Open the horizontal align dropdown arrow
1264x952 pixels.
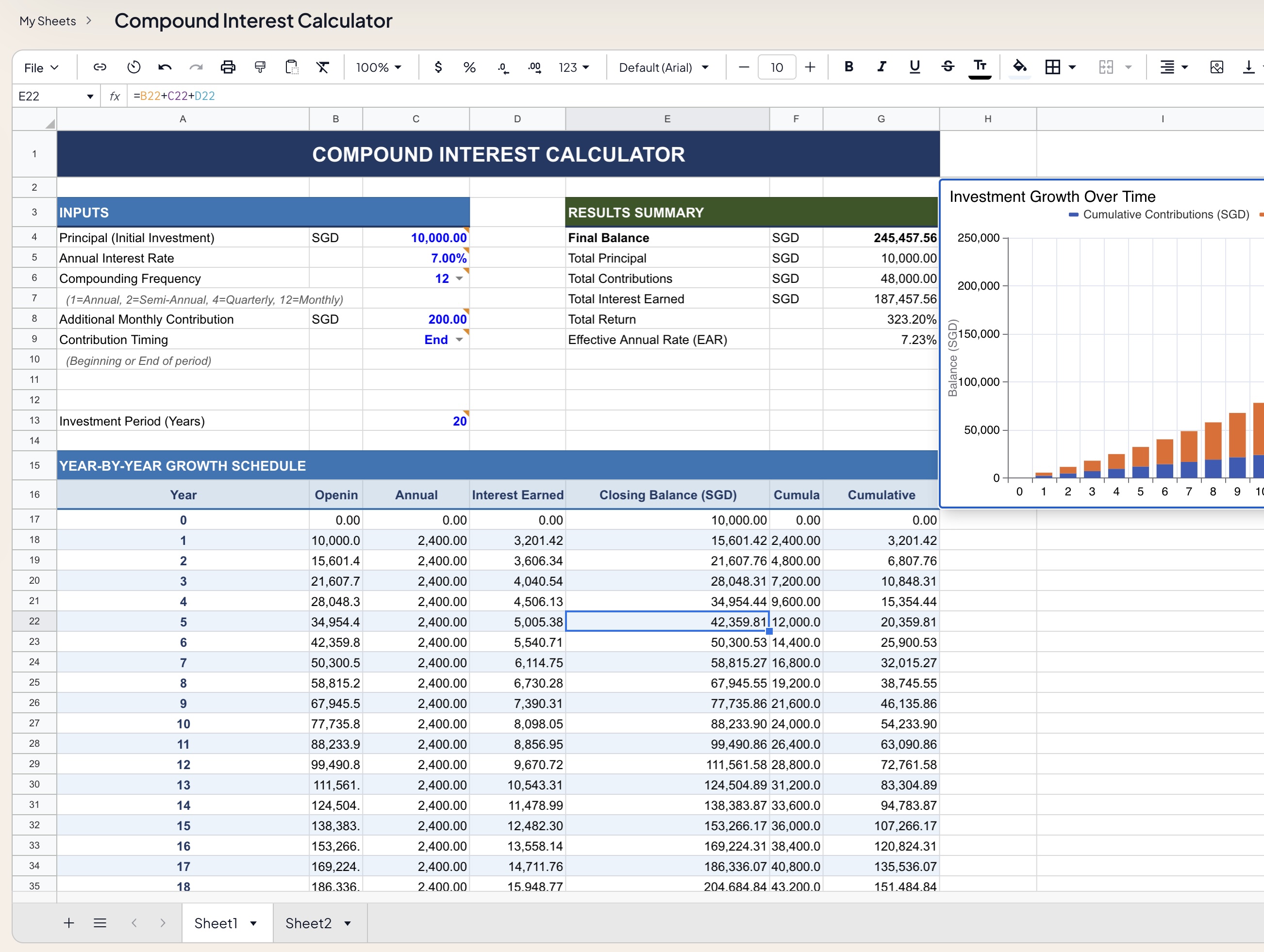[x=1185, y=67]
